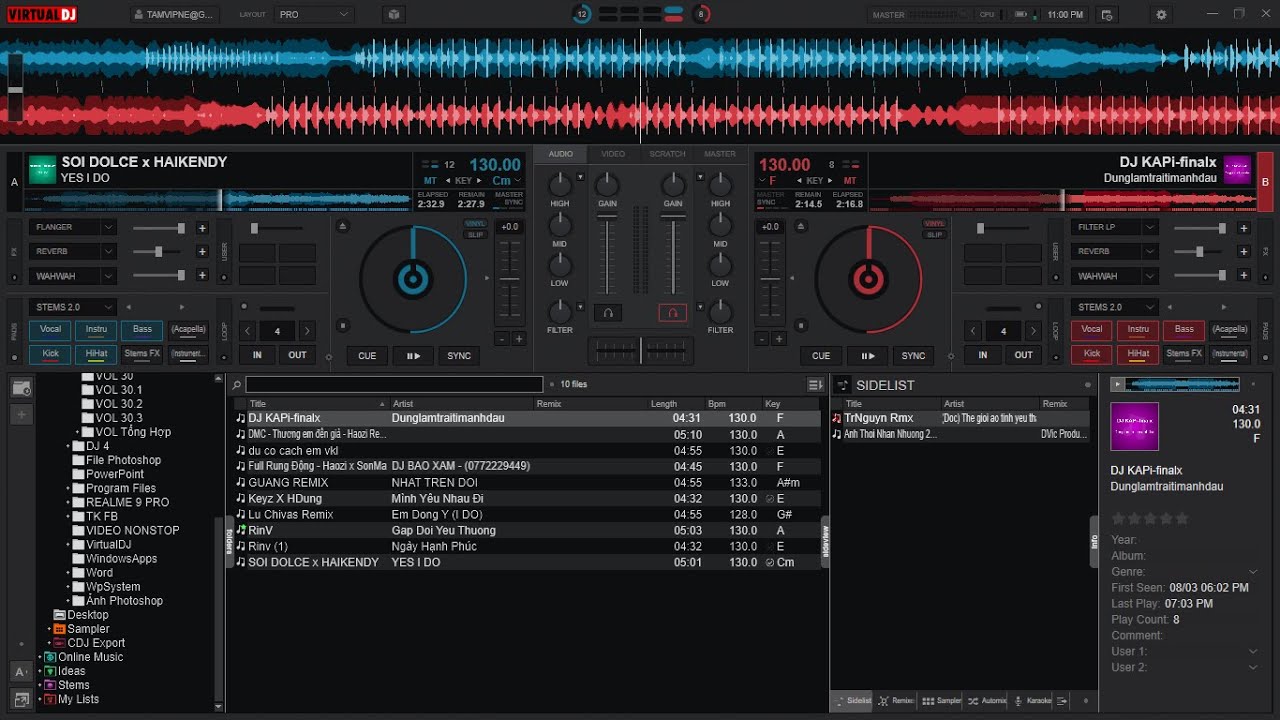Toggle the Kick stem pad on deck B
The image size is (1280, 720).
point(1092,354)
